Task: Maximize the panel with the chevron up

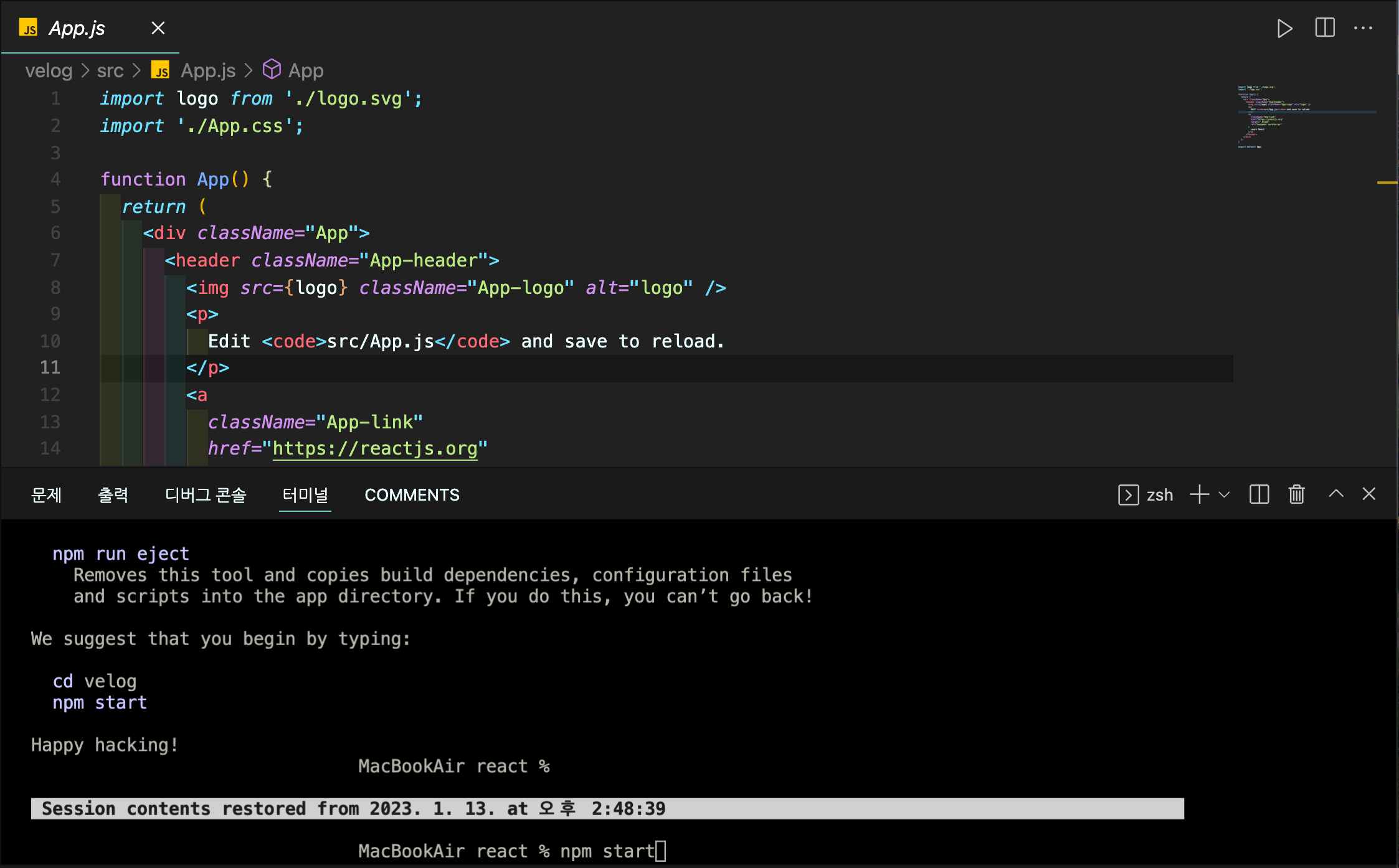Action: point(1335,494)
